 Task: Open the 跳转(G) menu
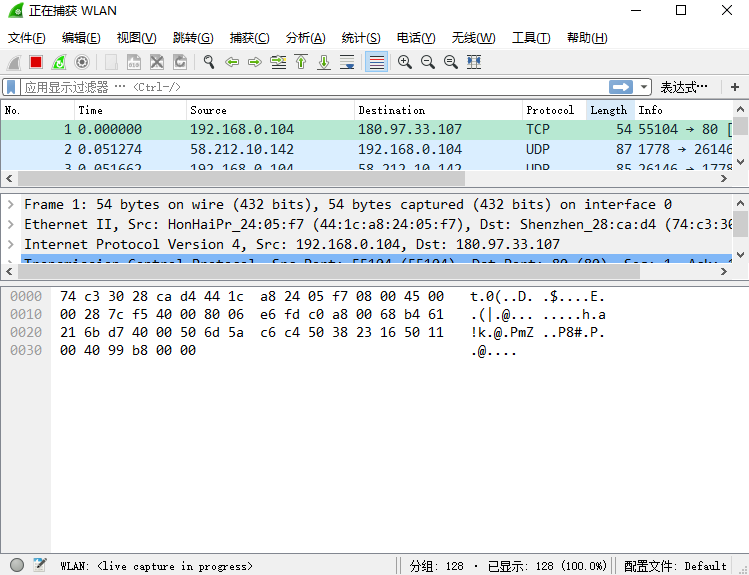(193, 38)
